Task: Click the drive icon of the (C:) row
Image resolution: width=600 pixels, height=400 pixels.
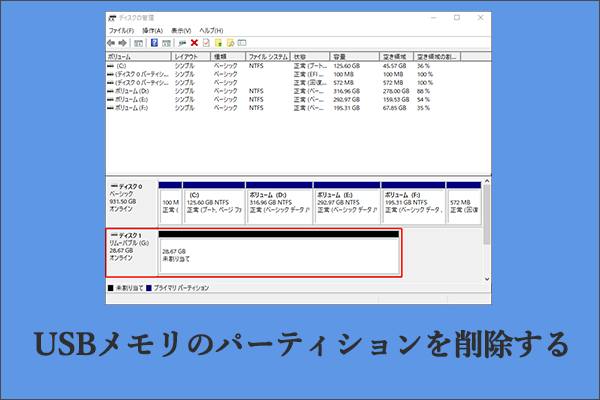Action: 110,66
